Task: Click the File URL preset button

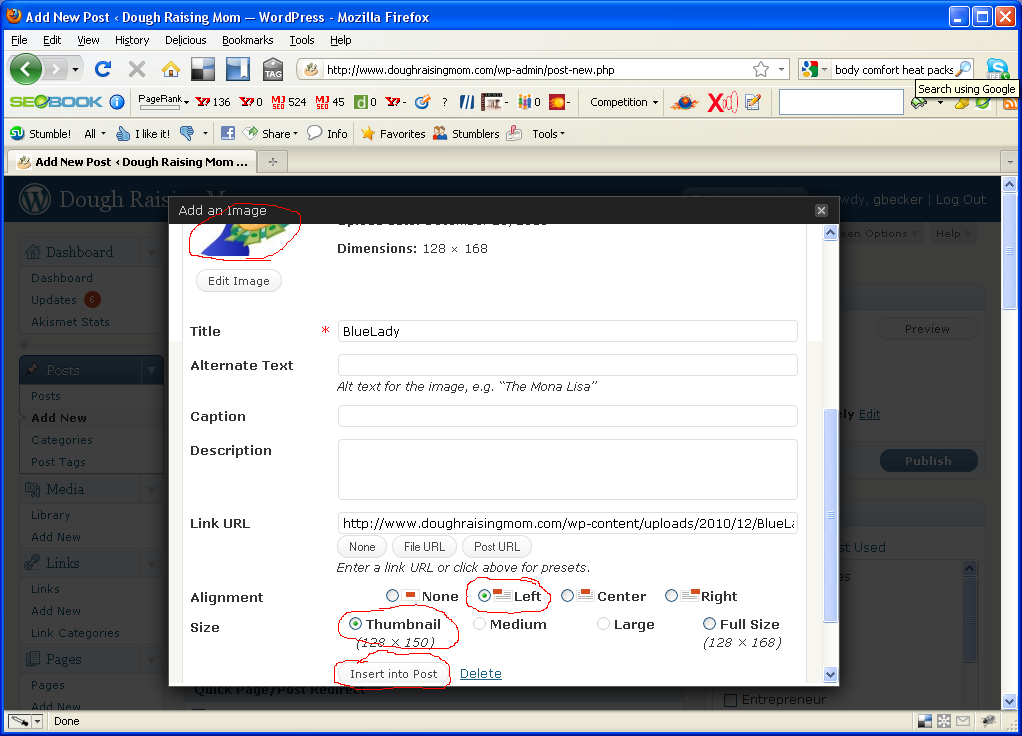Action: [424, 546]
